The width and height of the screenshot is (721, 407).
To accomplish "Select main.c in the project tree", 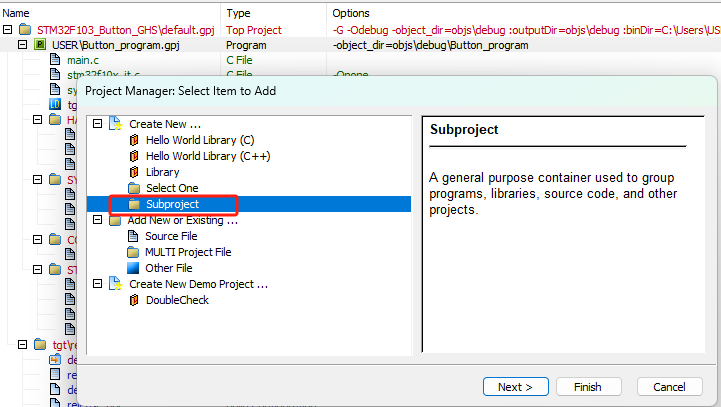I will click(85, 60).
